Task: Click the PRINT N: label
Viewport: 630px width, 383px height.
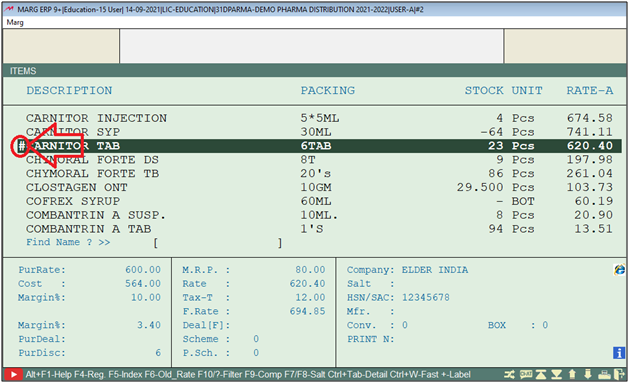Action: pos(370,339)
